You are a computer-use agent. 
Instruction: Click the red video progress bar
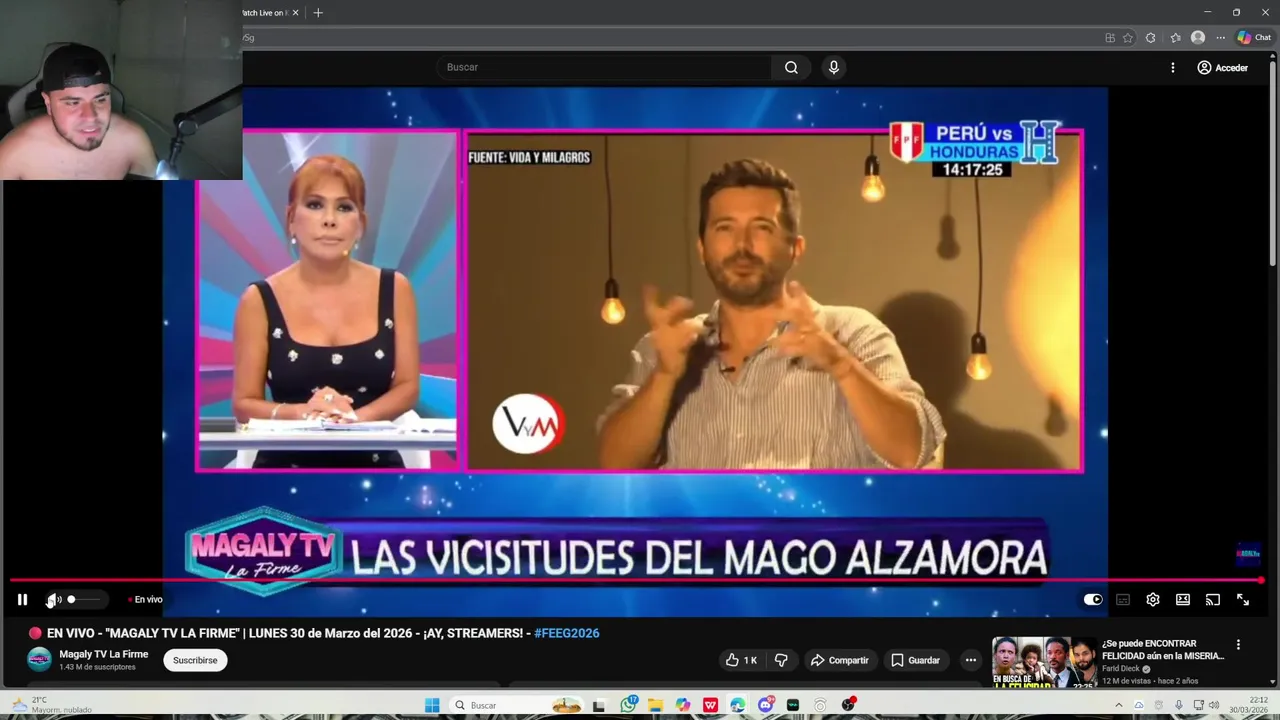tap(636, 580)
